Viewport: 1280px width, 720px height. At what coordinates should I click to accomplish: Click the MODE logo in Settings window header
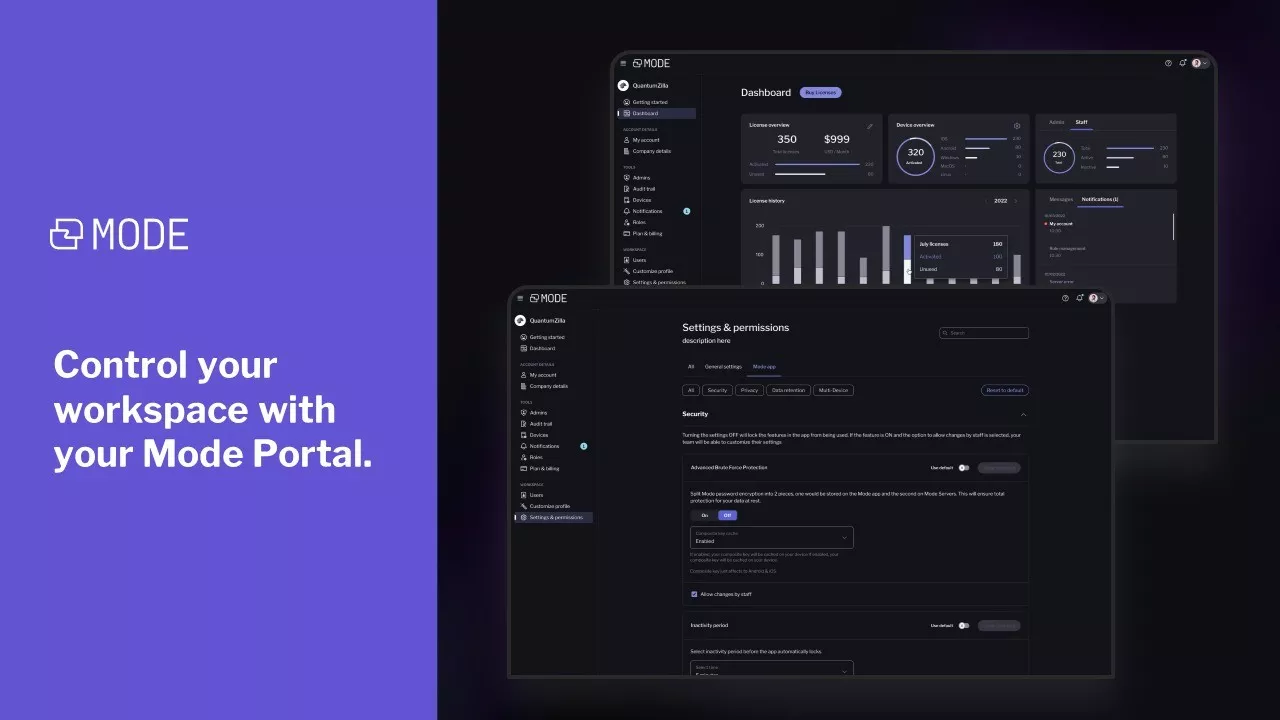pos(548,298)
